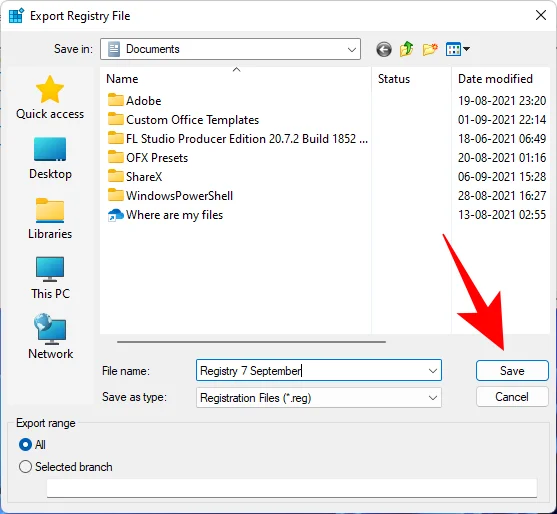Open the Save as type combo box
The height and width of the screenshot is (514, 557).
click(x=319, y=397)
